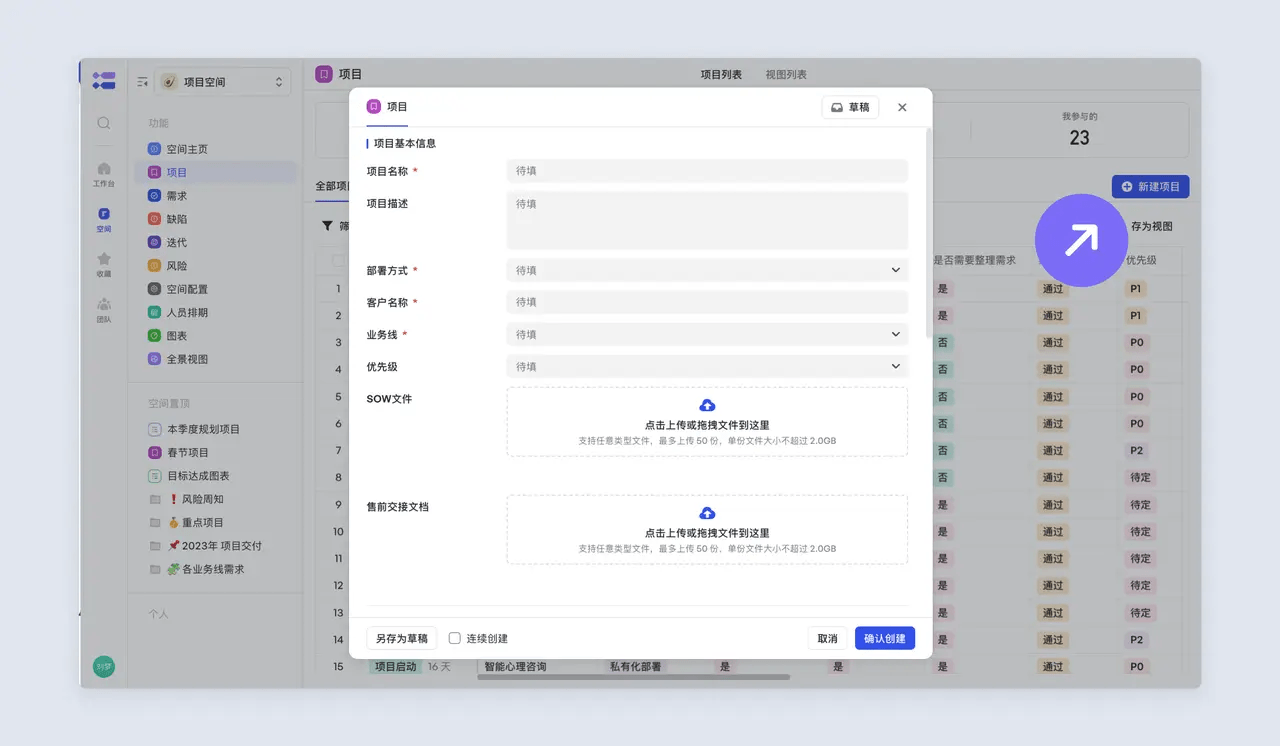This screenshot has width=1280, height=746.
Task: Click the 确认创建 button
Action: pyautogui.click(x=884, y=638)
